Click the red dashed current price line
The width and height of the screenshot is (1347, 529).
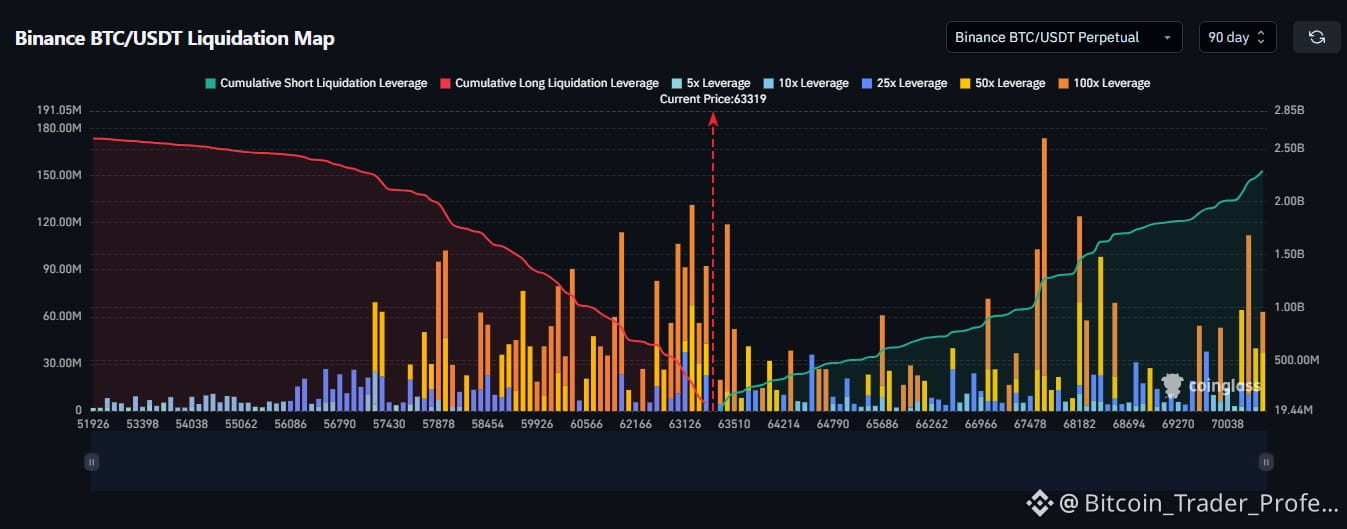713,260
